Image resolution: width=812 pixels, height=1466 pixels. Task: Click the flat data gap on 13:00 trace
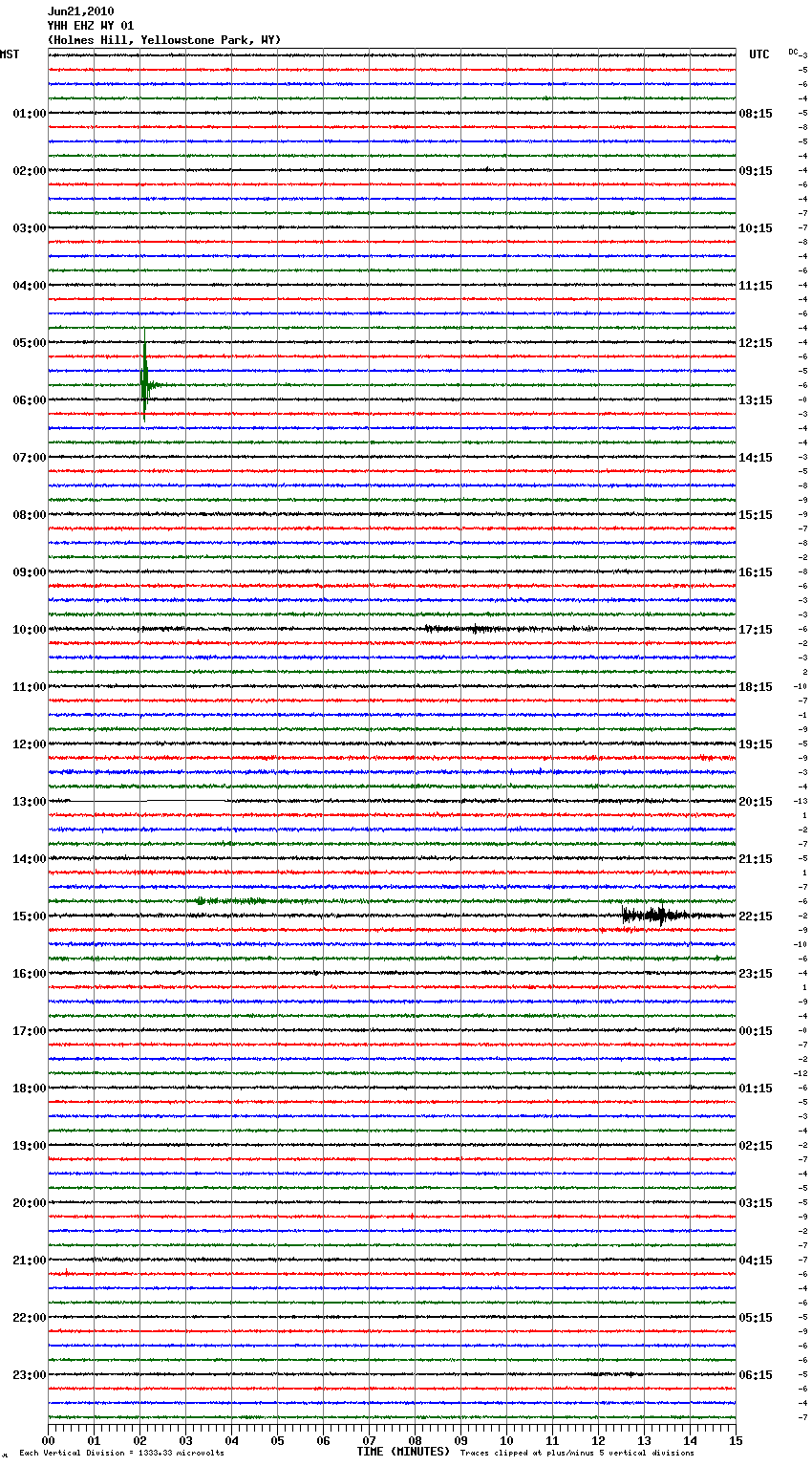148,801
